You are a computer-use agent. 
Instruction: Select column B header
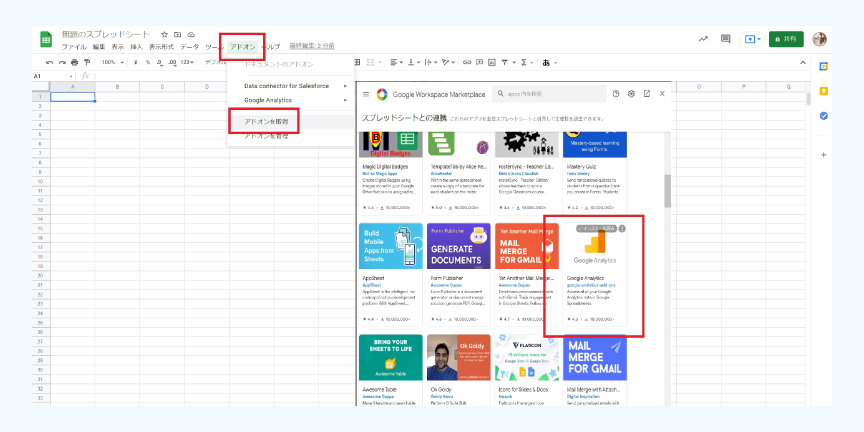(117, 87)
